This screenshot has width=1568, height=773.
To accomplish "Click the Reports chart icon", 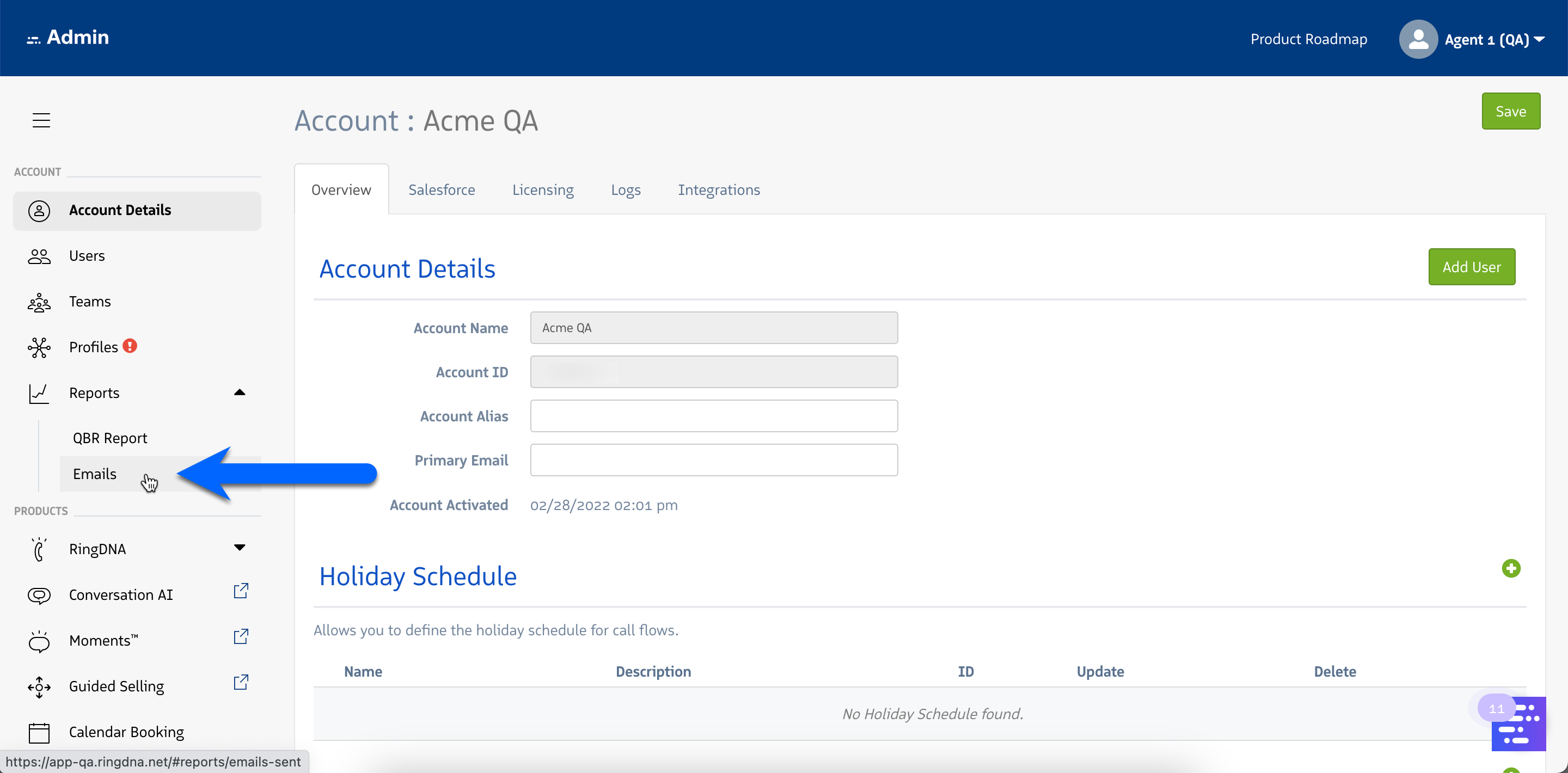I will (39, 393).
